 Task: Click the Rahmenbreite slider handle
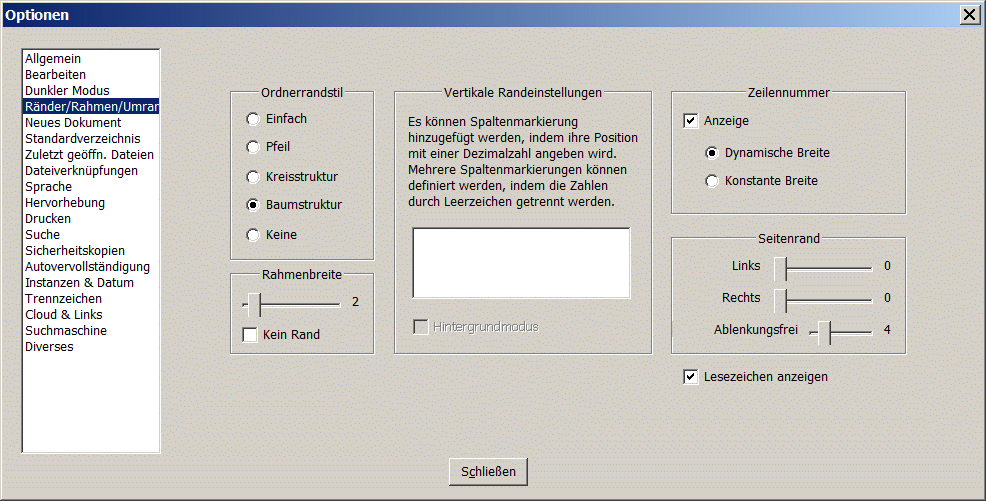point(254,305)
